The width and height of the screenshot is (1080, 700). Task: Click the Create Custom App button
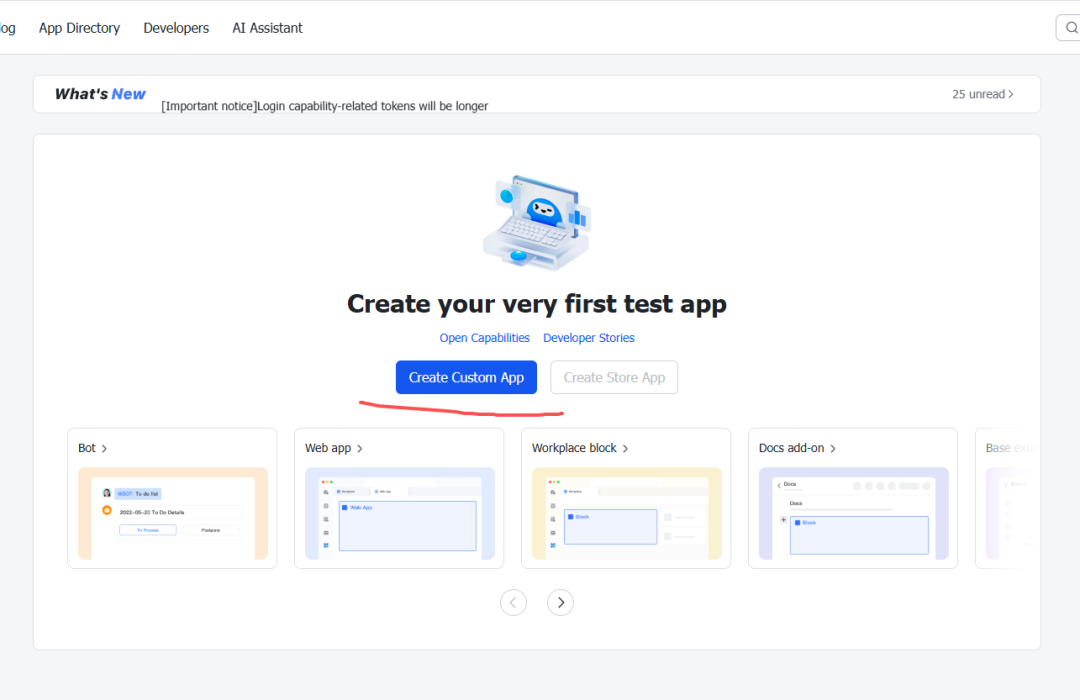[x=466, y=378]
